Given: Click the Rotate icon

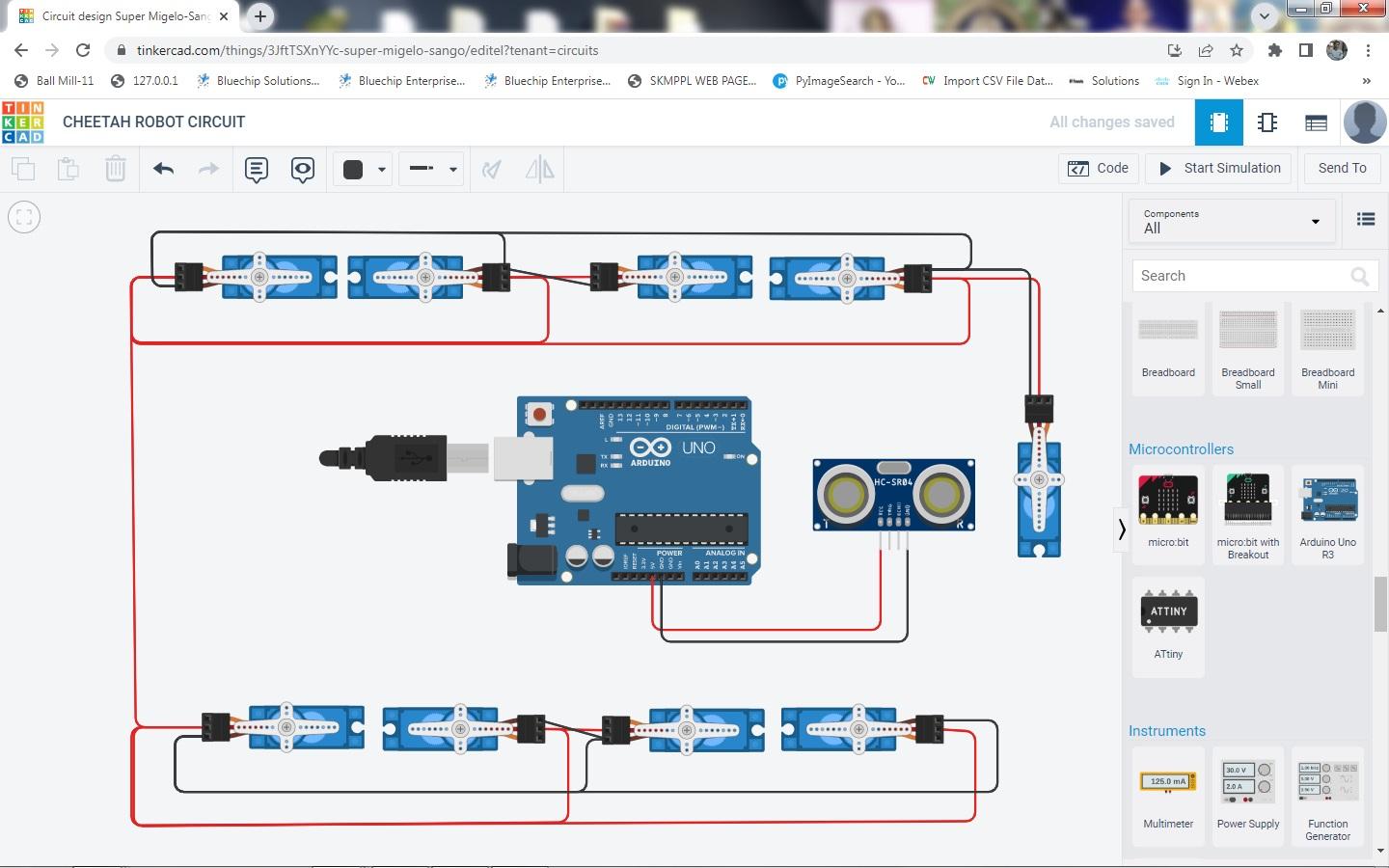Looking at the screenshot, I should coord(492,170).
